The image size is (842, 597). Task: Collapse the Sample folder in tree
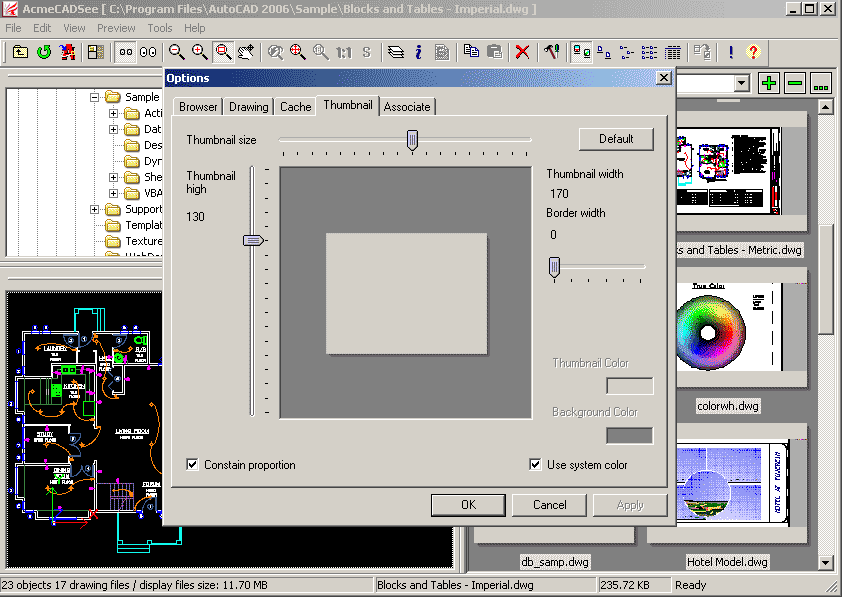(95, 97)
